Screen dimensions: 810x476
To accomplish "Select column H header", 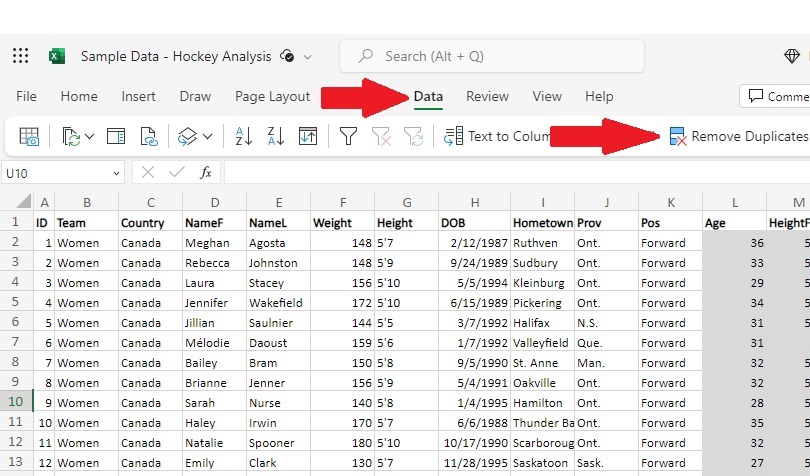I will [475, 202].
